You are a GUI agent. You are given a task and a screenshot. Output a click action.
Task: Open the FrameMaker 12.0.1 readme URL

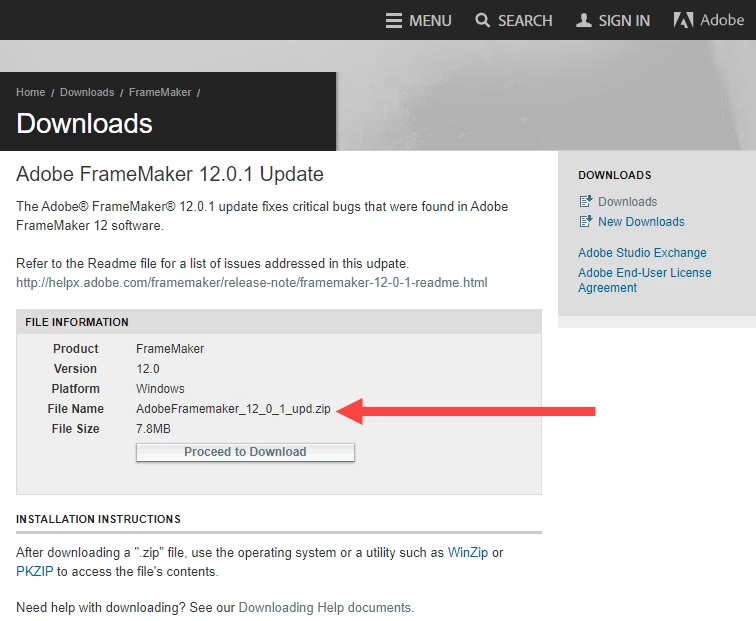point(252,283)
